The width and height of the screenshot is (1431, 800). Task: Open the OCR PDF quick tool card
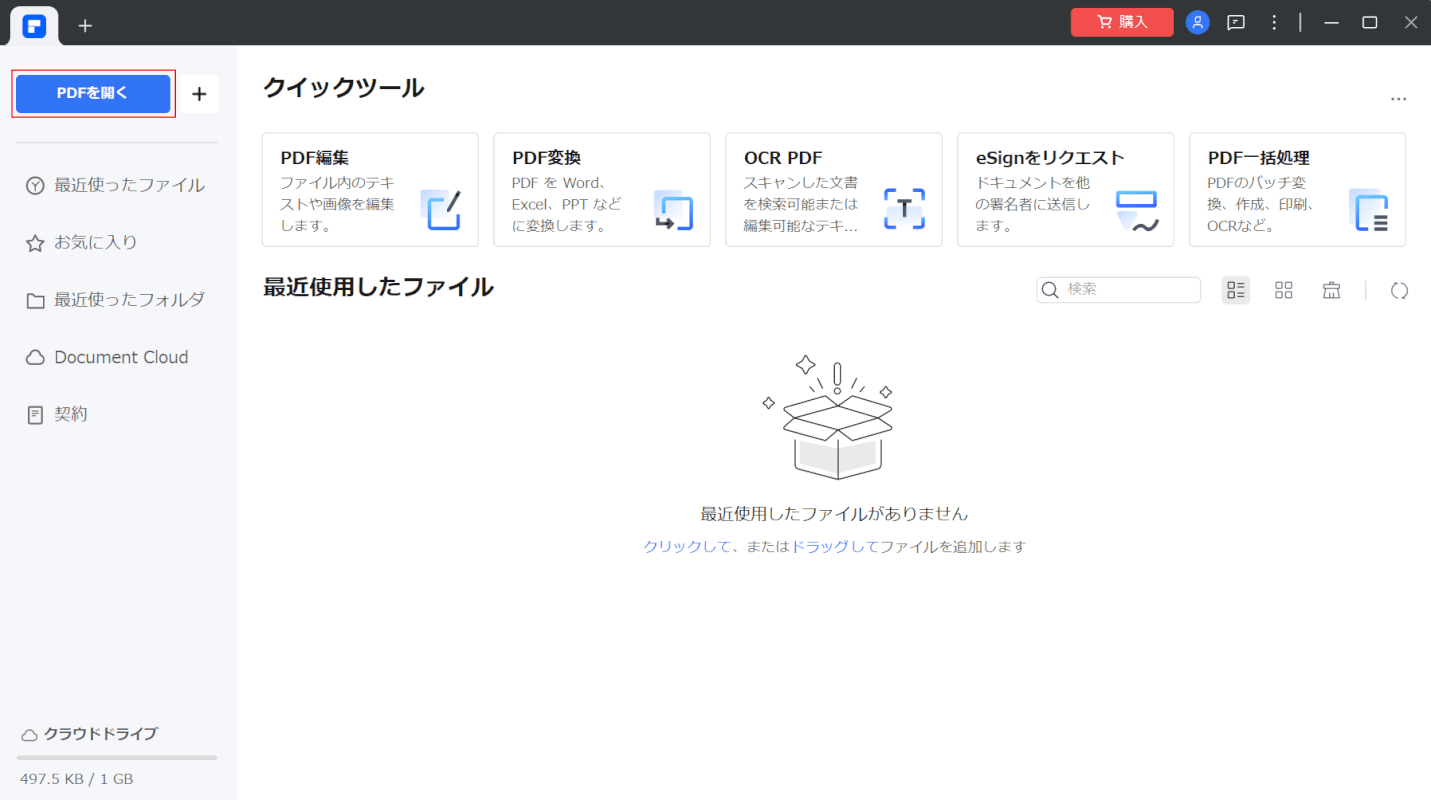834,190
